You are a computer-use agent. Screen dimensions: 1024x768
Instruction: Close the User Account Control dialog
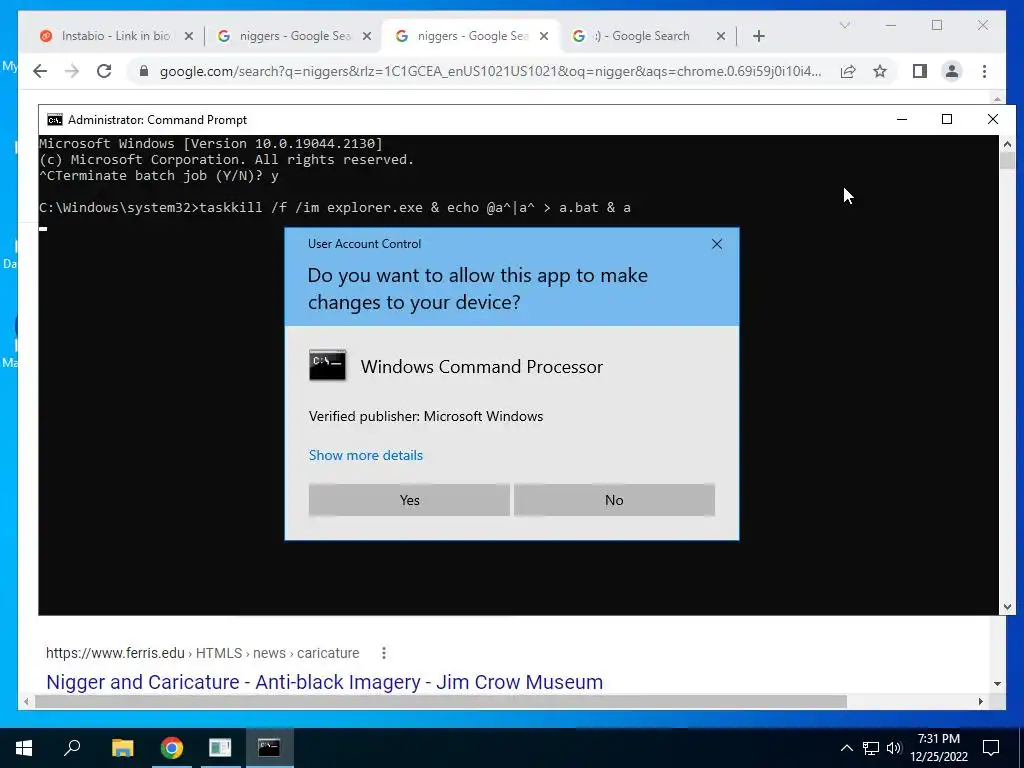point(716,244)
